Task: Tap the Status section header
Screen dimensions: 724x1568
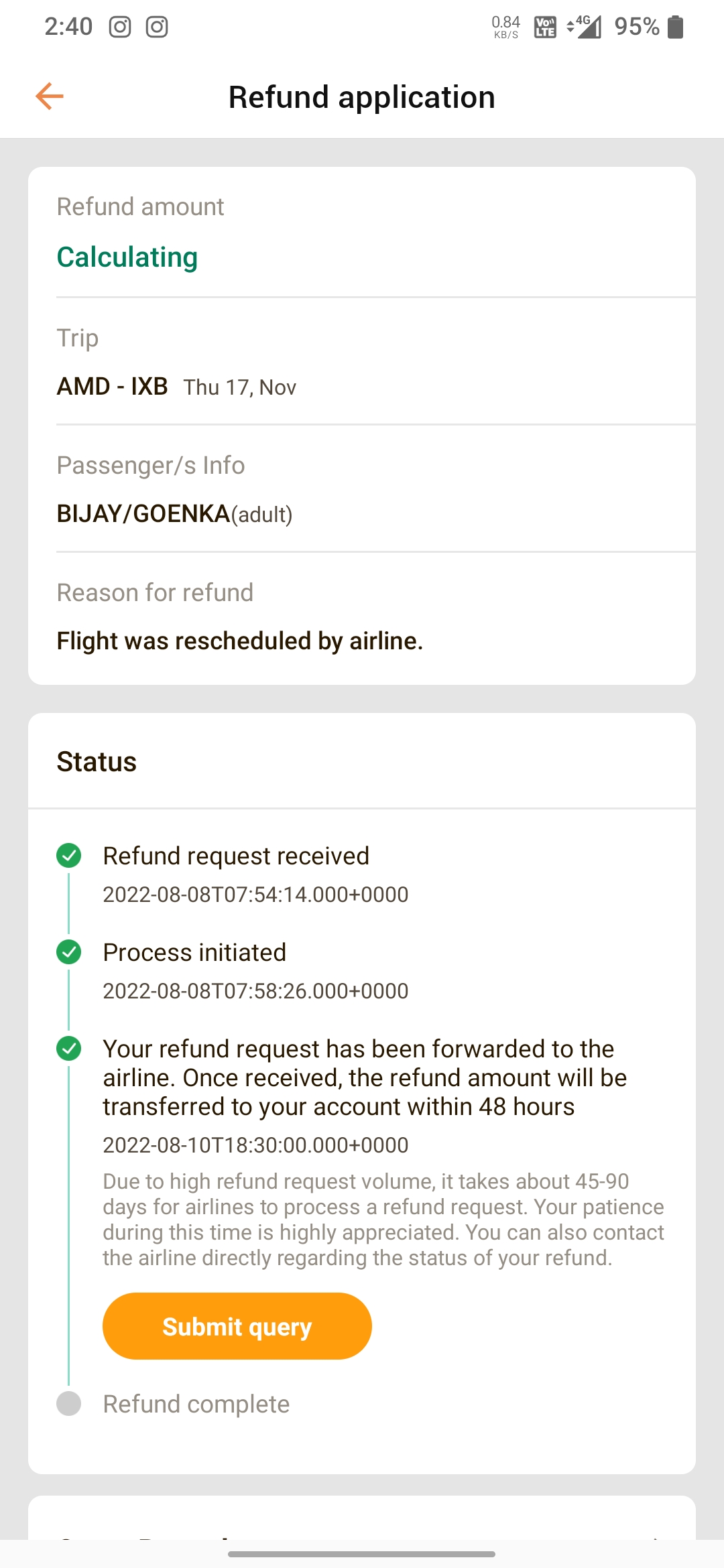Action: pos(97,762)
